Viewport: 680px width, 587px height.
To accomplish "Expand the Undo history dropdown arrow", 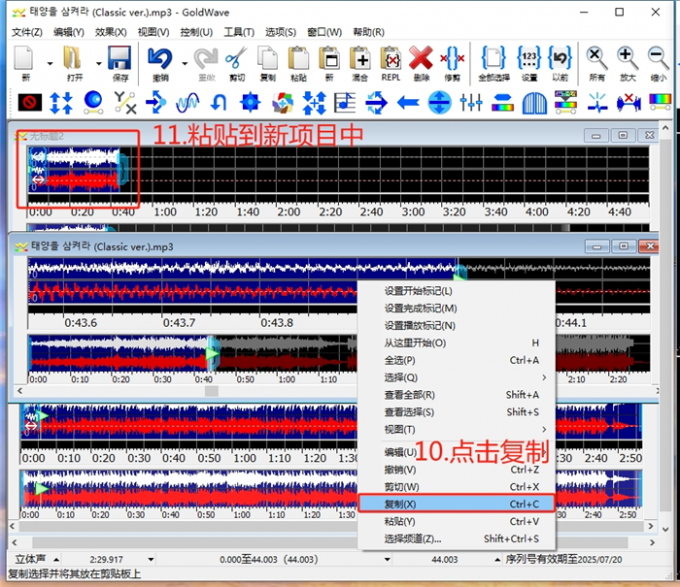I will coord(185,64).
